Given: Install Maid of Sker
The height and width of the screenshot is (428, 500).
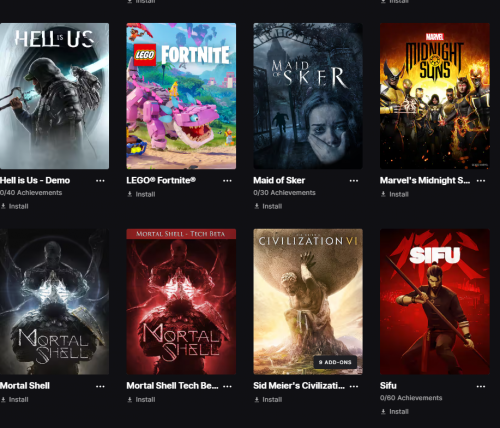Looking at the screenshot, I should point(268,206).
